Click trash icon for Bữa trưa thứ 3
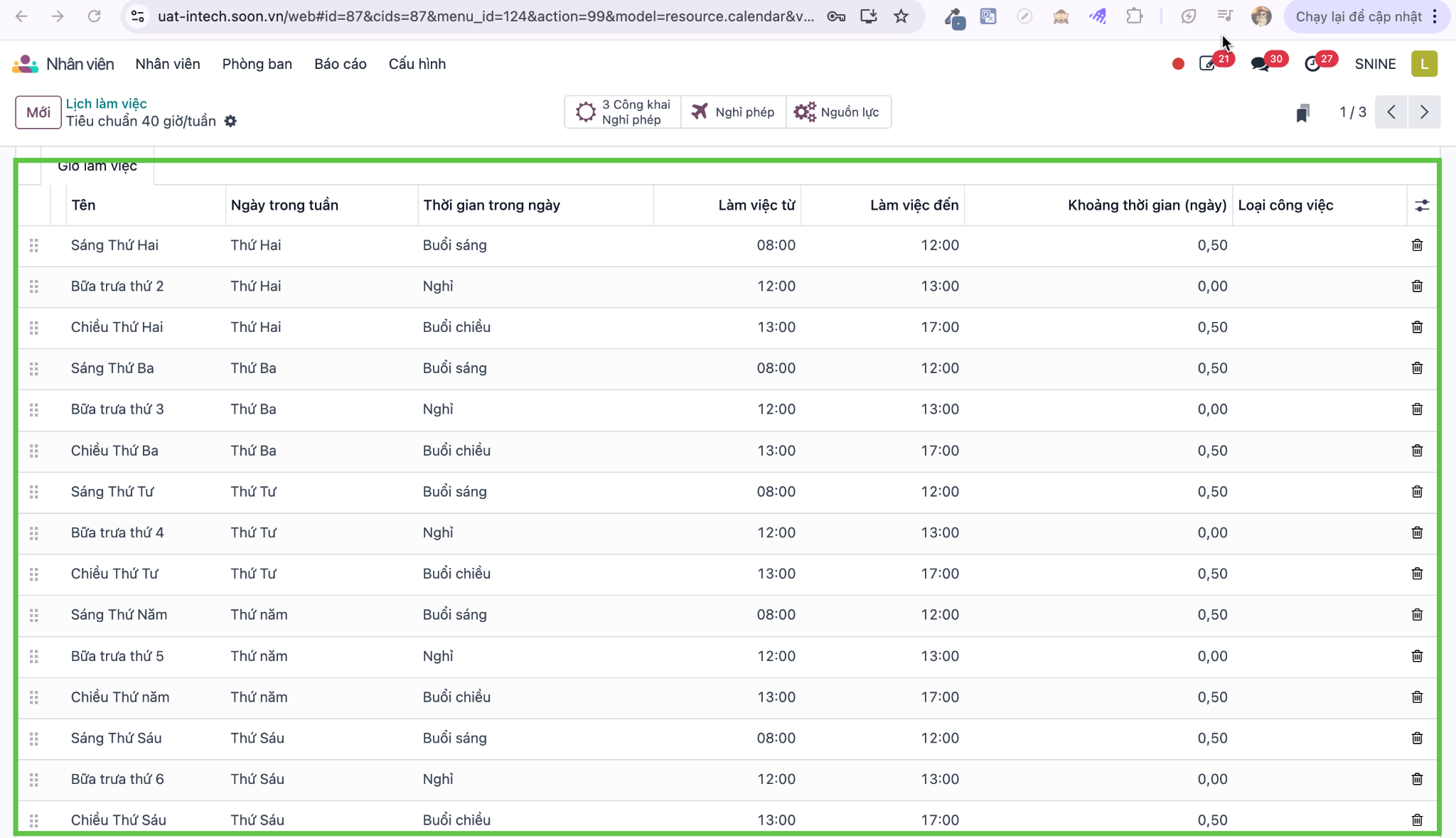The height and width of the screenshot is (838, 1456). tap(1417, 409)
